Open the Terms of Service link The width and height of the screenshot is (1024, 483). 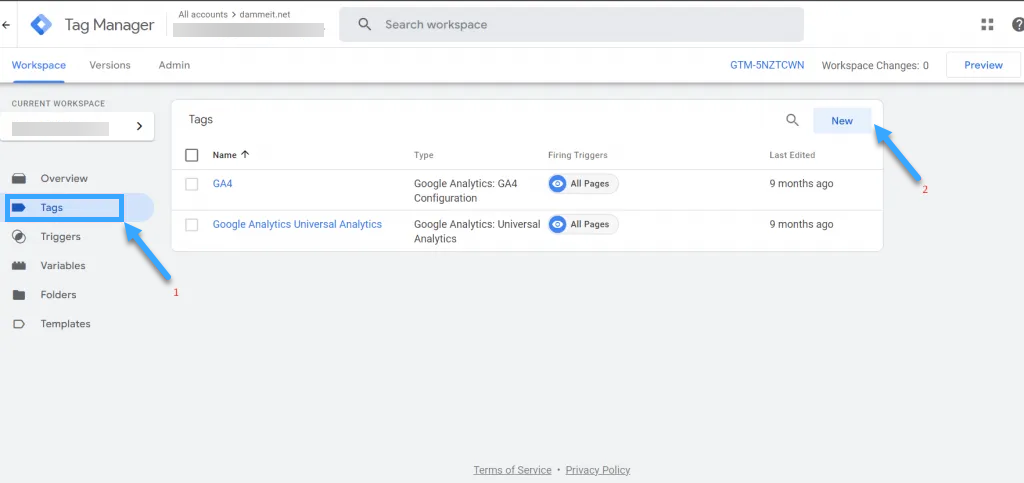[513, 470]
